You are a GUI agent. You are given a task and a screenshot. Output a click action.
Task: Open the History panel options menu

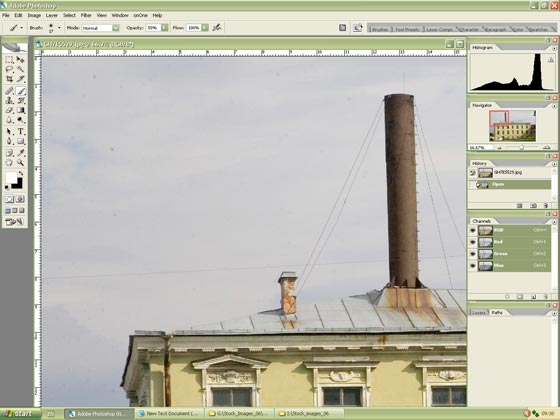click(x=554, y=164)
